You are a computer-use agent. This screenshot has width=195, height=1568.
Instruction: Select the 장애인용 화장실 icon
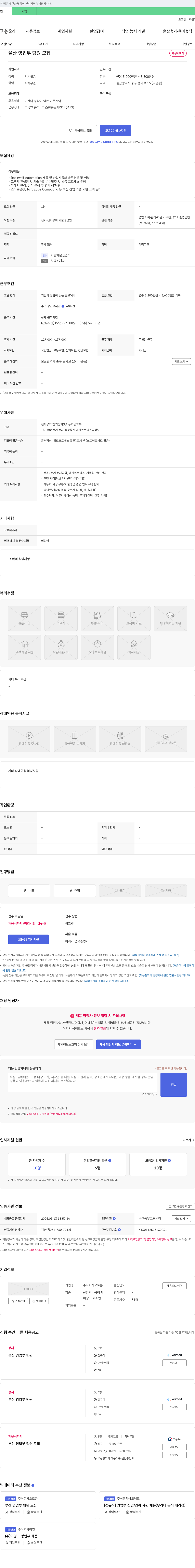click(x=120, y=739)
